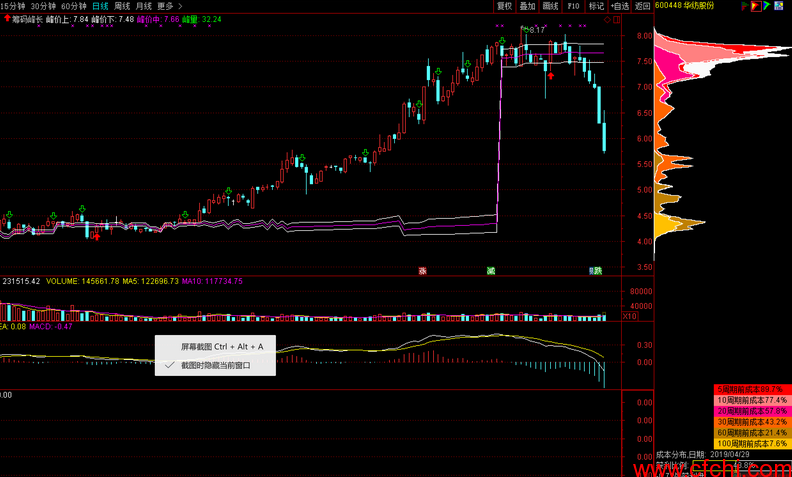Add stock with +自选 button
792x477 pixels.
(x=620, y=6)
